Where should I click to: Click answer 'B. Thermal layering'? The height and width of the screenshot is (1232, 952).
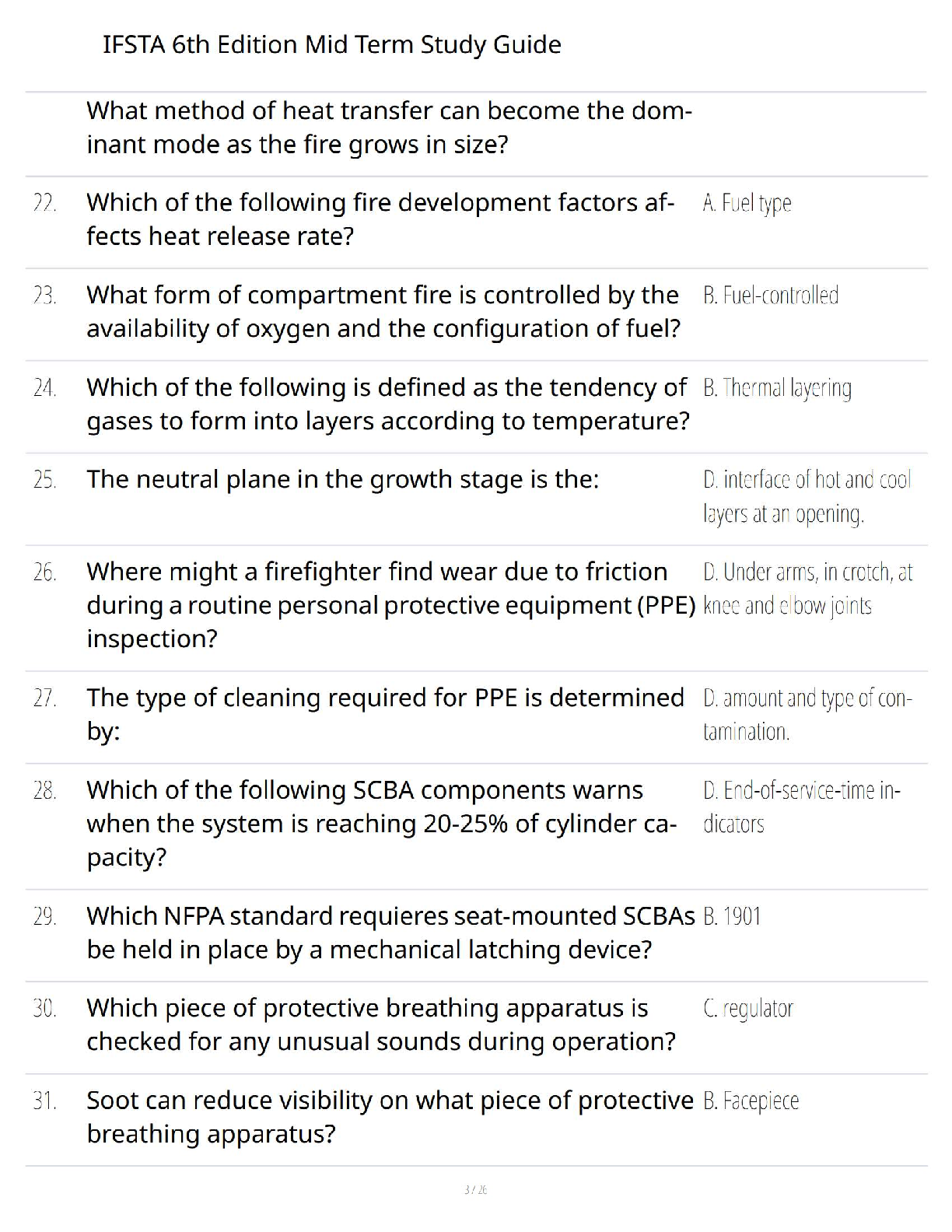pyautogui.click(x=777, y=388)
